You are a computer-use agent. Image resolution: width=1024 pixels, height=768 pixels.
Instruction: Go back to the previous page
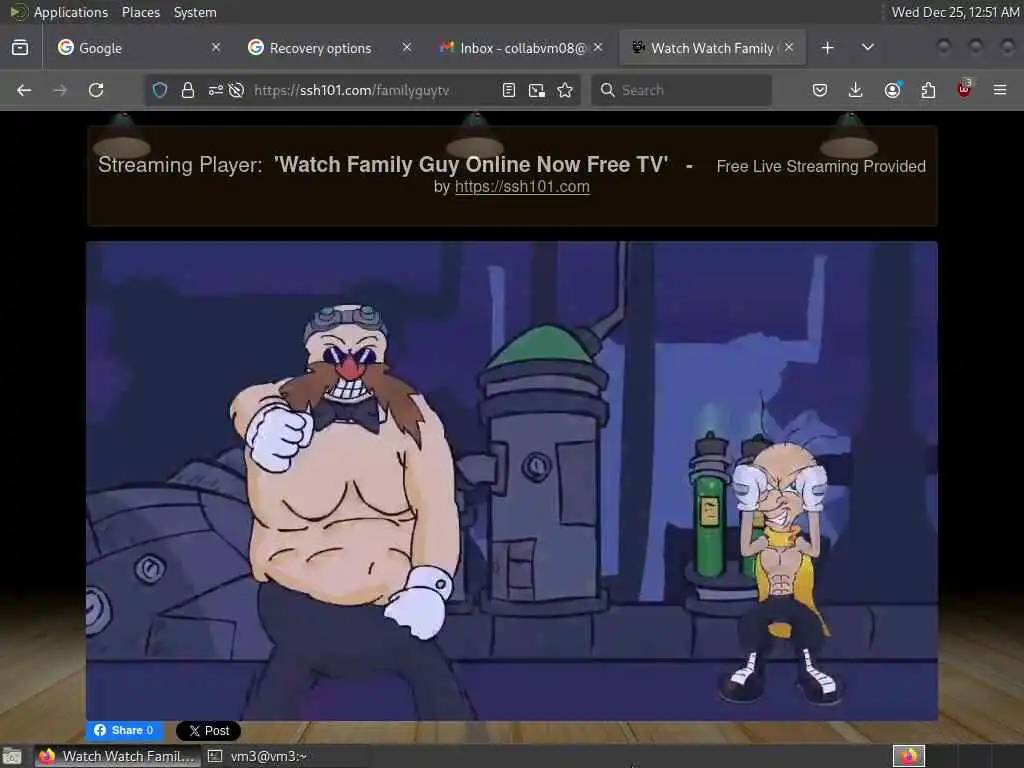(24, 90)
